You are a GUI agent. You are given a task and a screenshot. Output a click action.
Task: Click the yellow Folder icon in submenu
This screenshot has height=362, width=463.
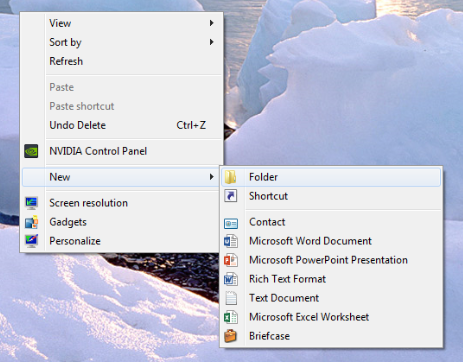(x=230, y=177)
